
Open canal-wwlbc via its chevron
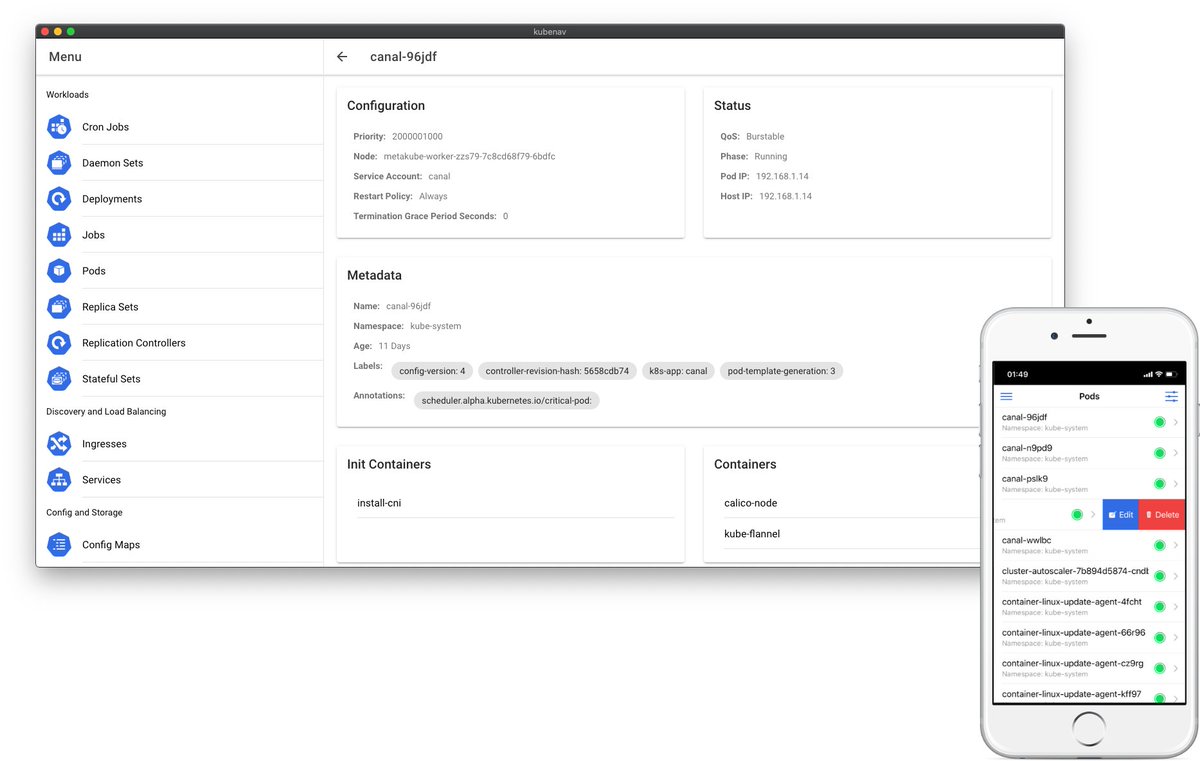1176,545
